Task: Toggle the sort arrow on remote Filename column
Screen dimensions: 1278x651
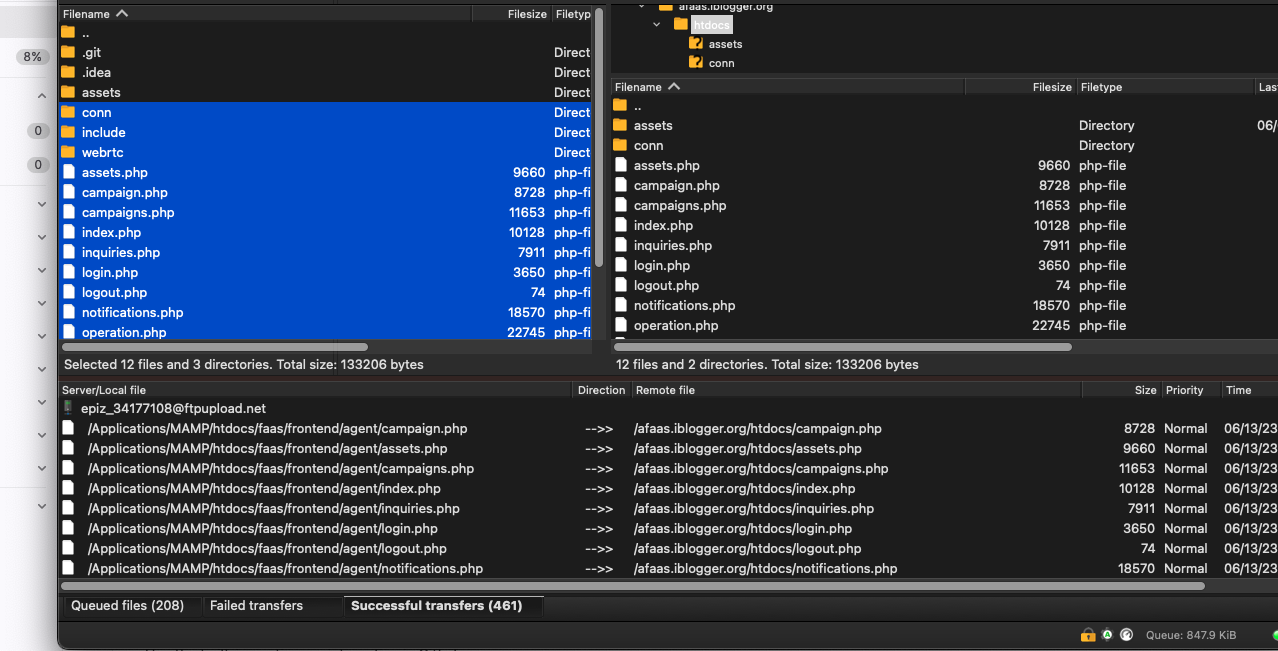Action: [674, 87]
